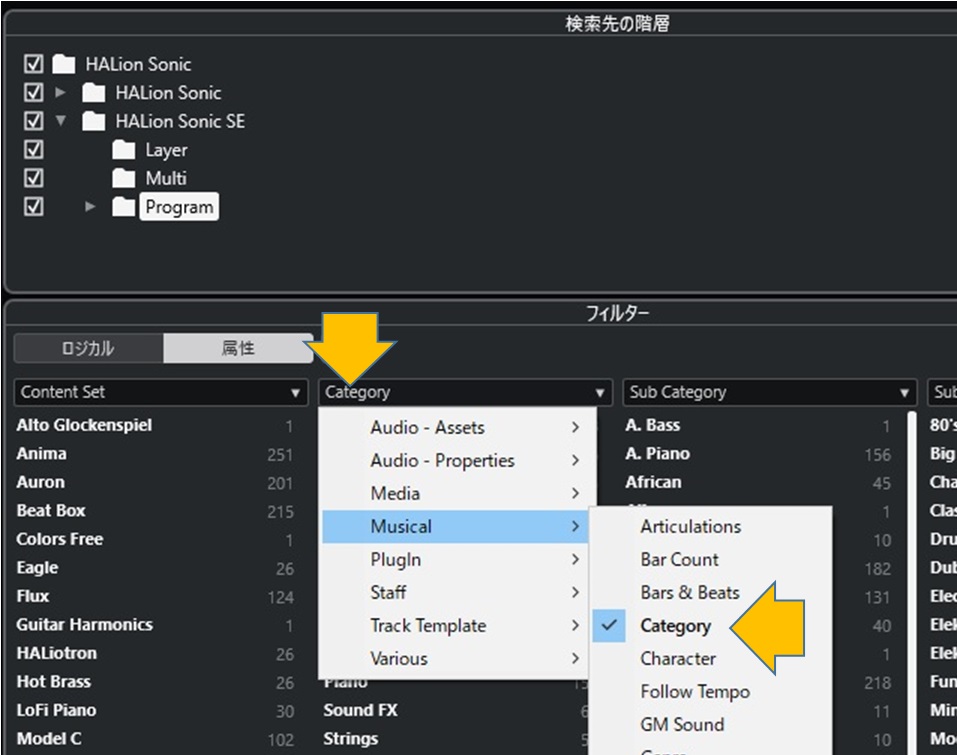Switch to the ロジカル tab
This screenshot has width=957, height=755.
coord(88,349)
